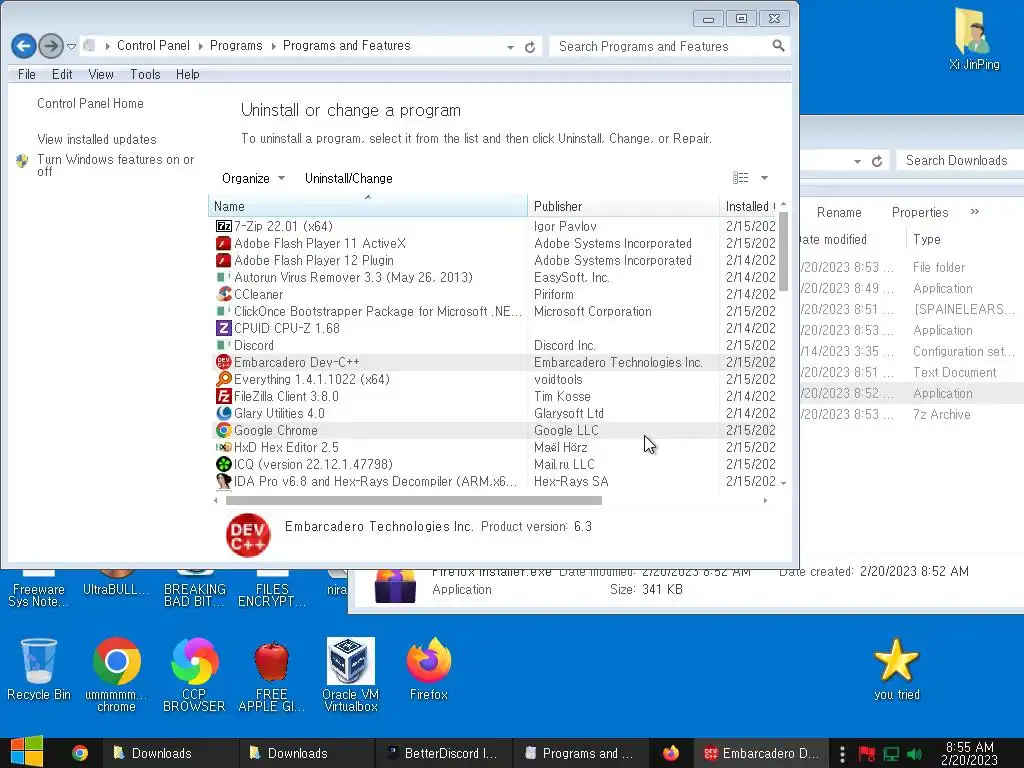Refresh the Downloads window
The width and height of the screenshot is (1024, 768).
point(876,161)
